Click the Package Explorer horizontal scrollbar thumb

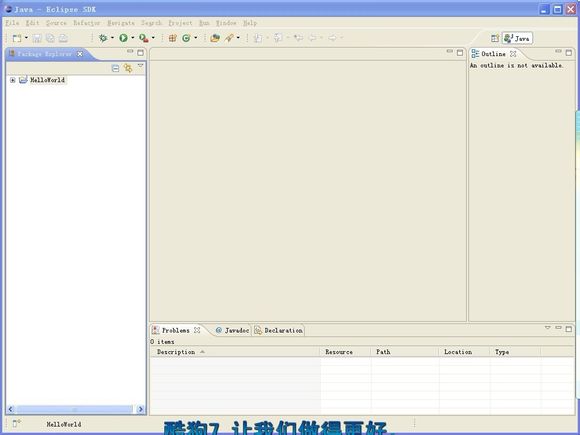[x=74, y=409]
